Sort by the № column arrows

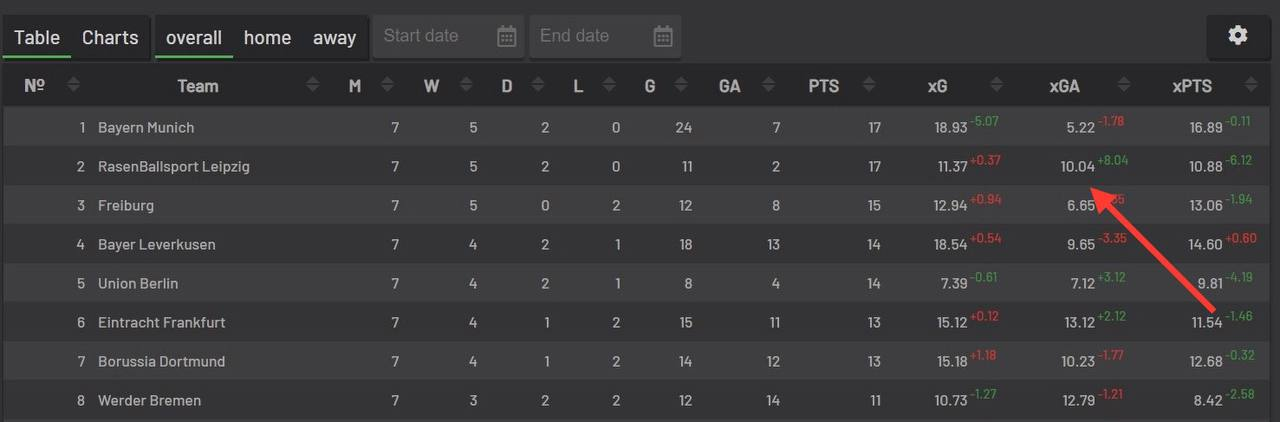[x=73, y=86]
